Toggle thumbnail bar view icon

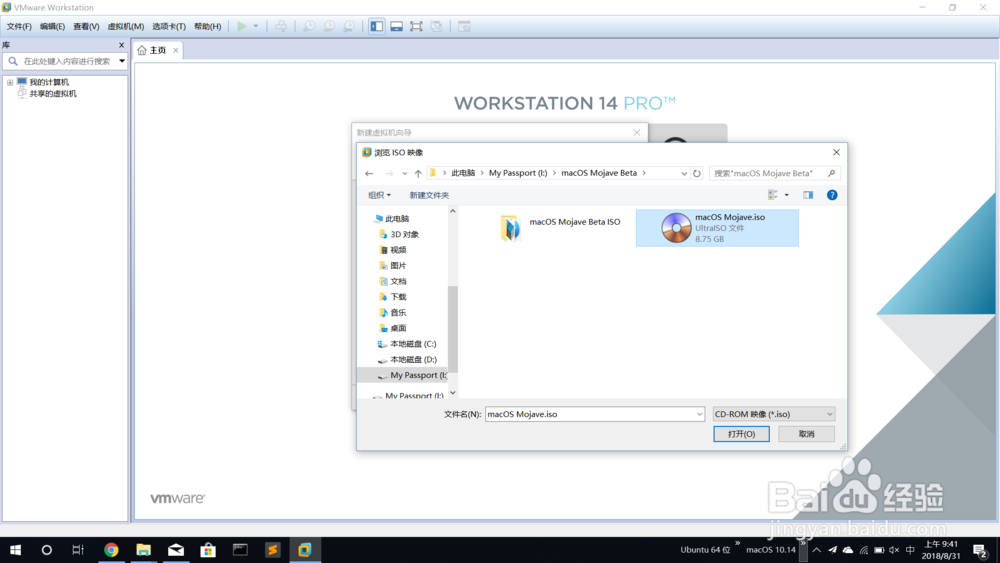[397, 26]
